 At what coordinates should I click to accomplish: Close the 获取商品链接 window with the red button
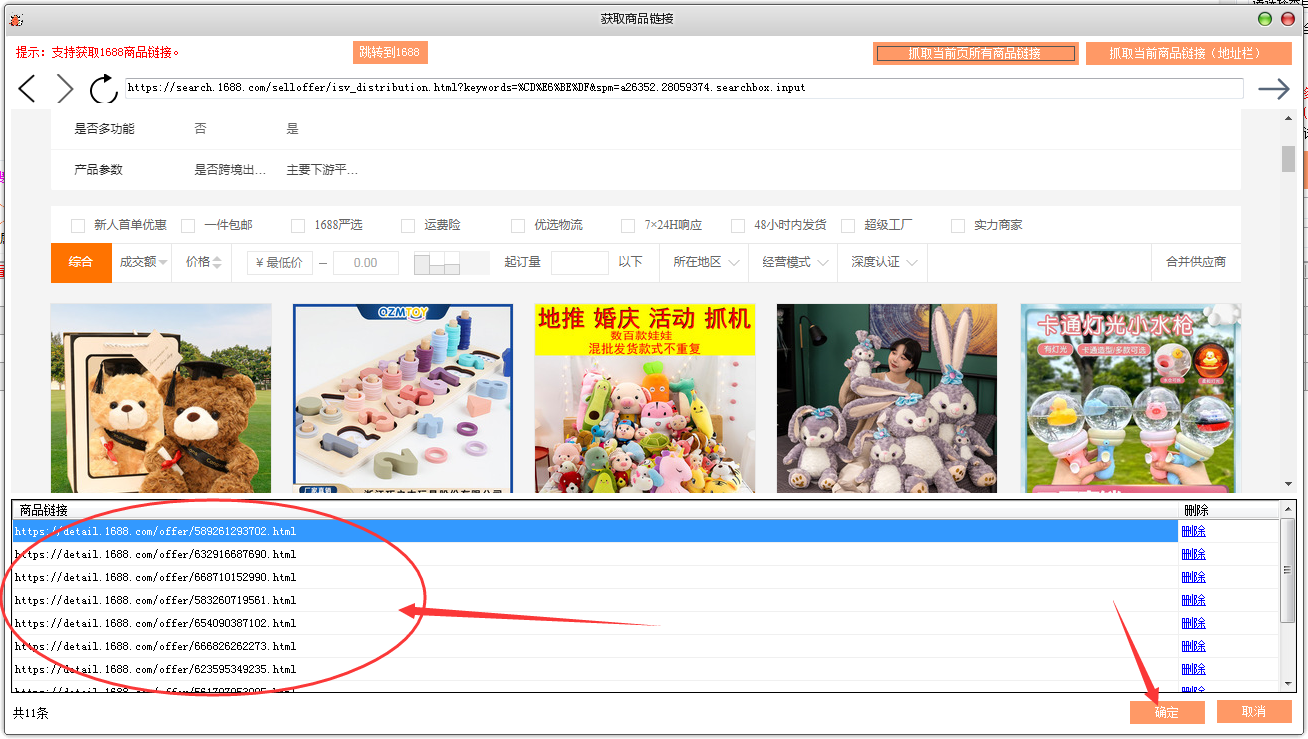click(x=1286, y=18)
